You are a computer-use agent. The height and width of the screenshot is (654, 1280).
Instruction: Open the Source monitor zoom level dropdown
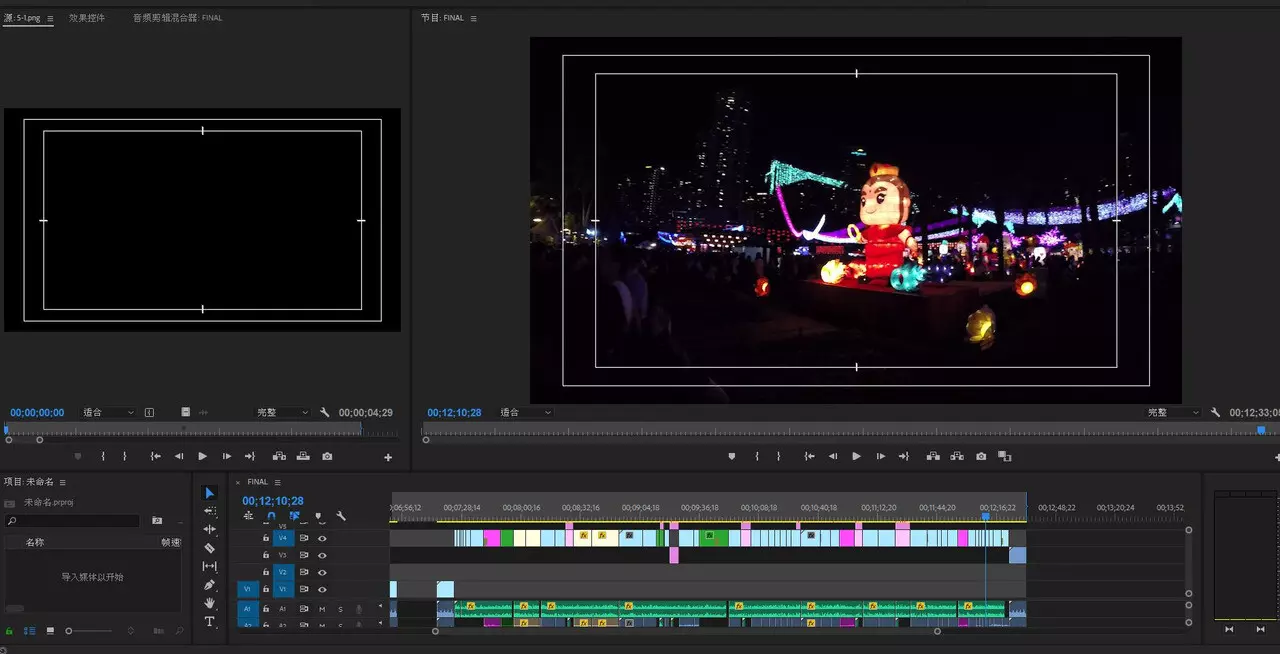tap(108, 412)
